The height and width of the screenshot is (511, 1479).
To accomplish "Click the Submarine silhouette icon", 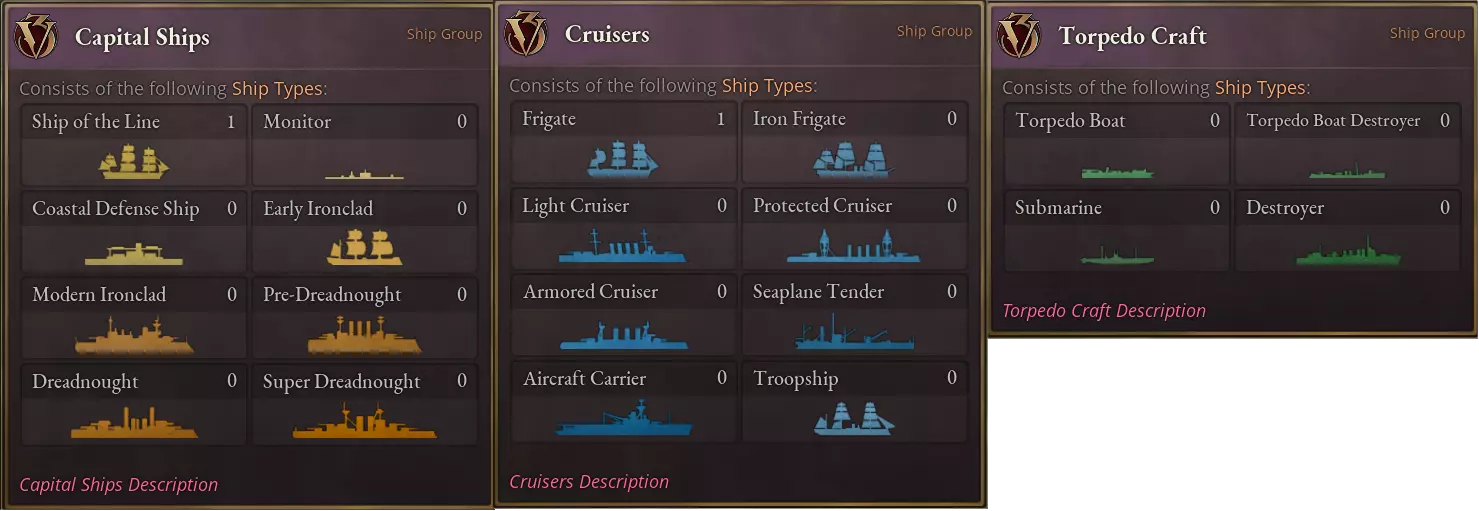I will (1117, 257).
